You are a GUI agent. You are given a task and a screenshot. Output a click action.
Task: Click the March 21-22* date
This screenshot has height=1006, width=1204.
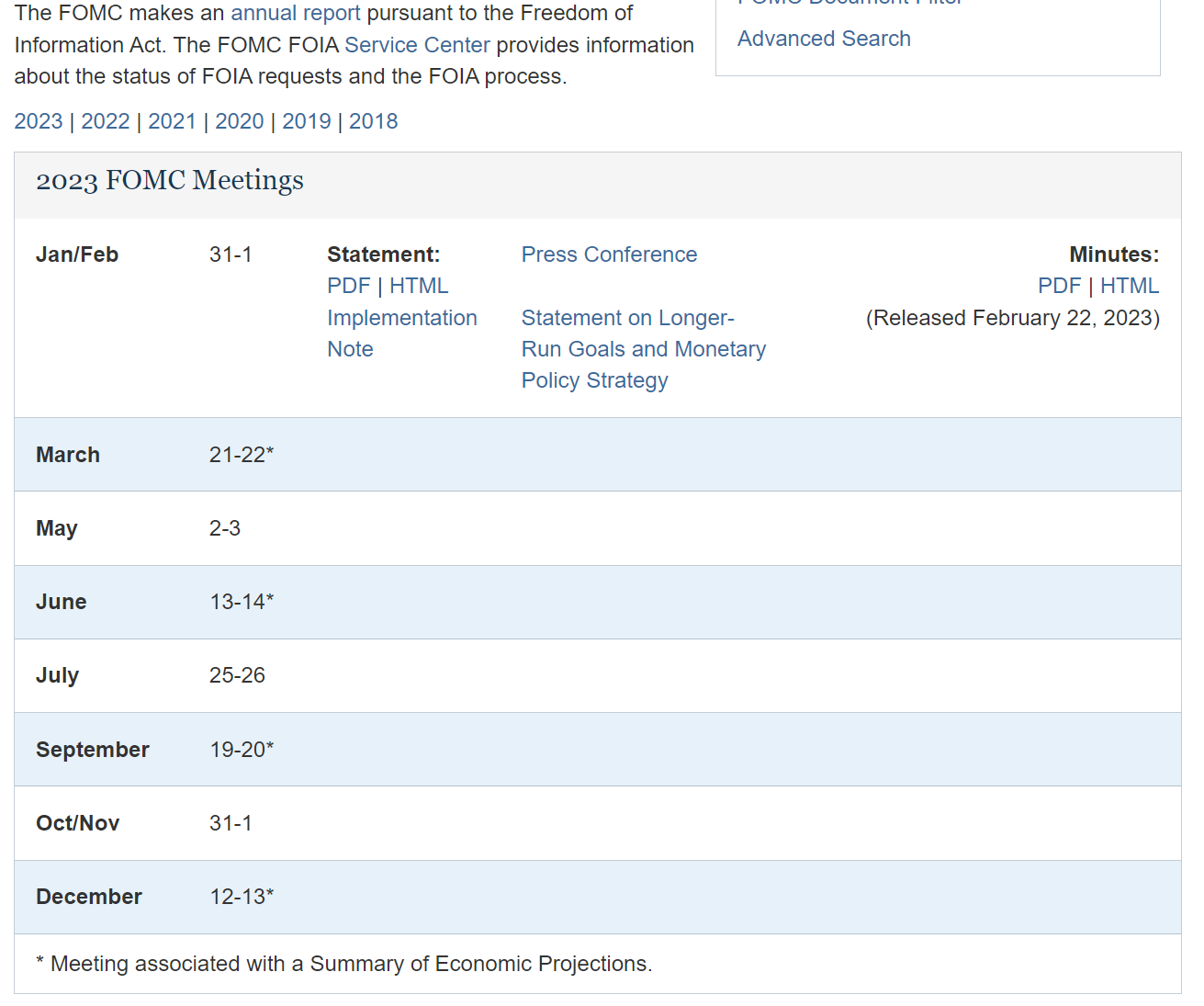[242, 455]
